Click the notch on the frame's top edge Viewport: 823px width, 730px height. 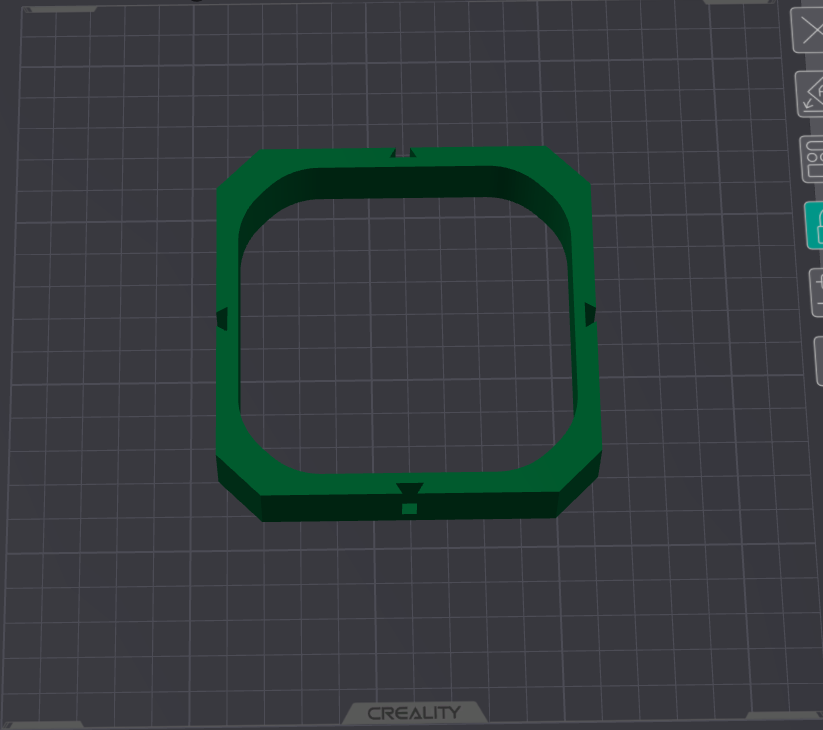coord(403,153)
